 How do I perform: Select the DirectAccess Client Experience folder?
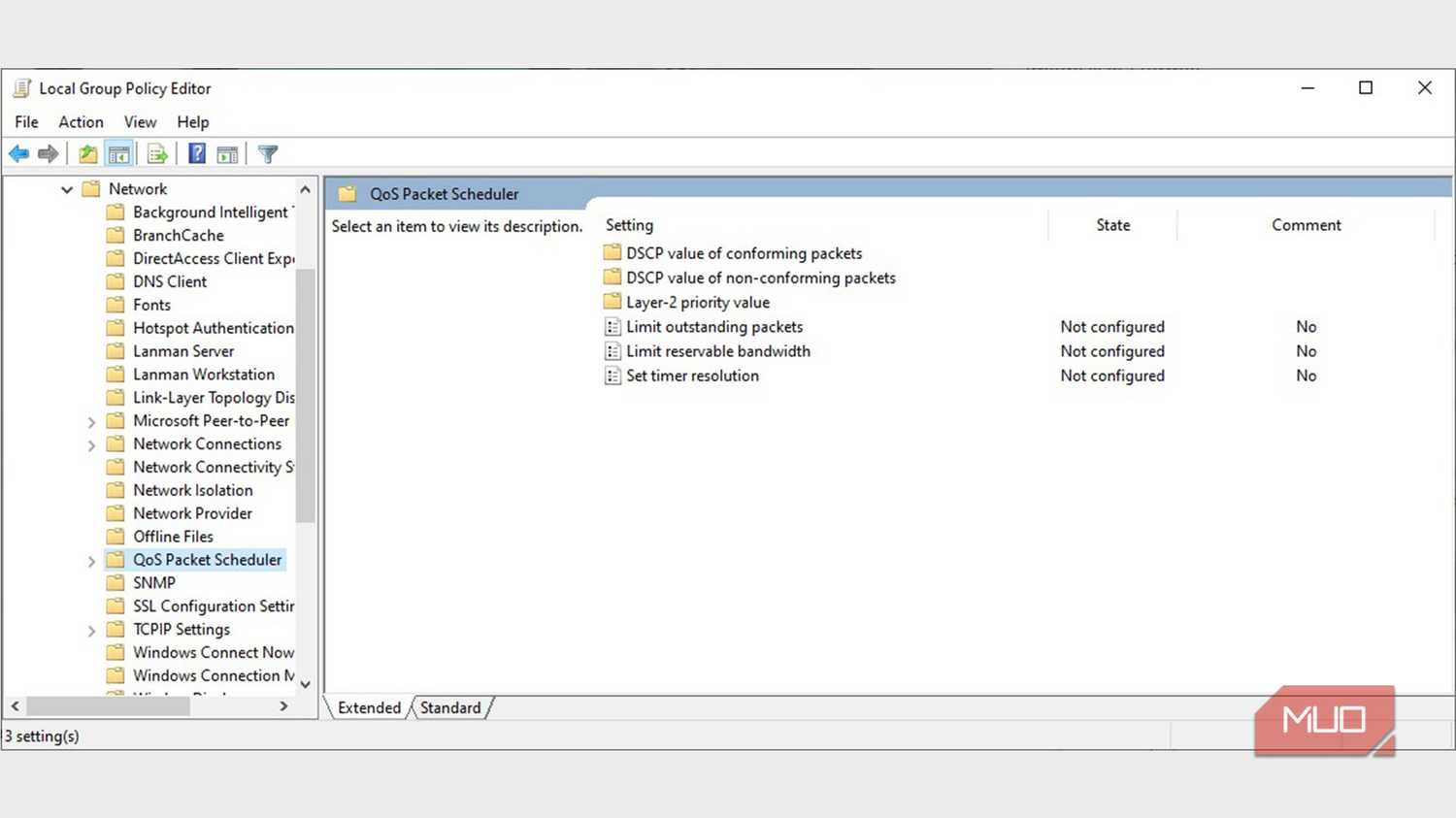[200, 259]
